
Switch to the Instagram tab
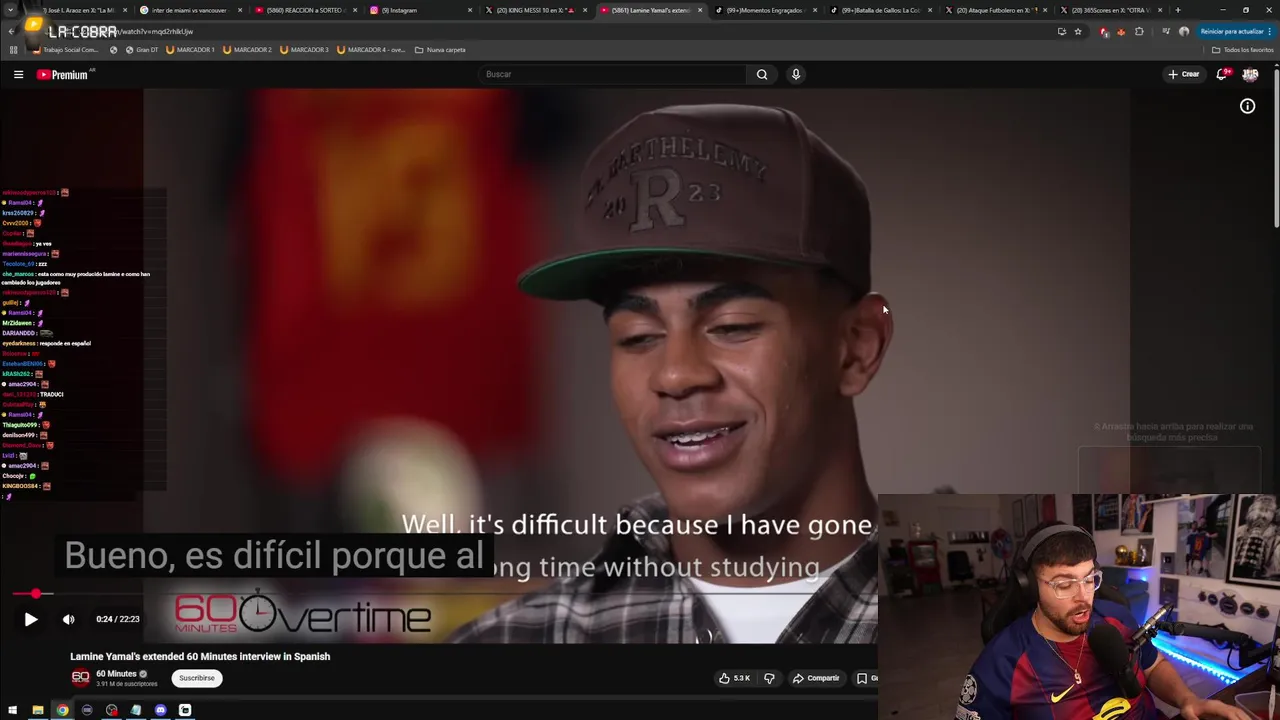(x=420, y=10)
